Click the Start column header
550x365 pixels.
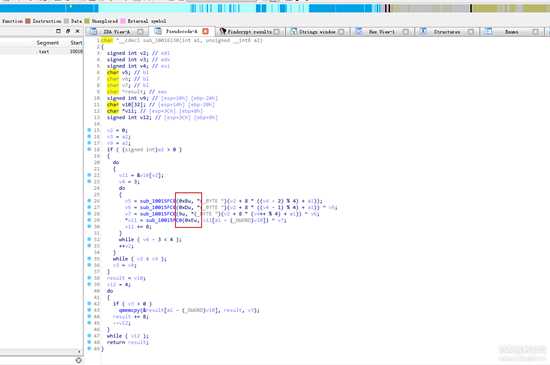click(x=76, y=43)
